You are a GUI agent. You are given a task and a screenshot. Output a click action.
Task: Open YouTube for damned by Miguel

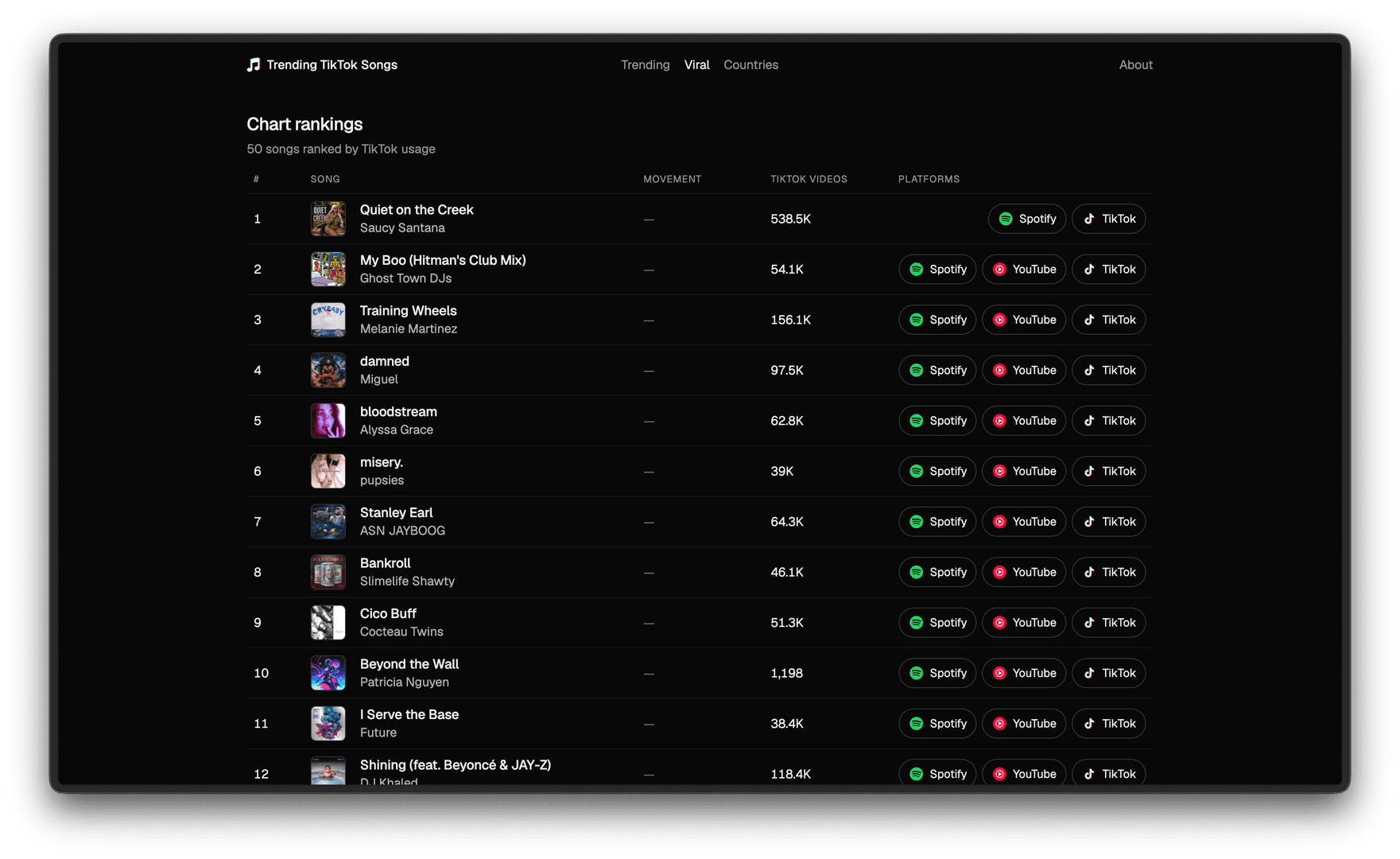click(x=1024, y=371)
